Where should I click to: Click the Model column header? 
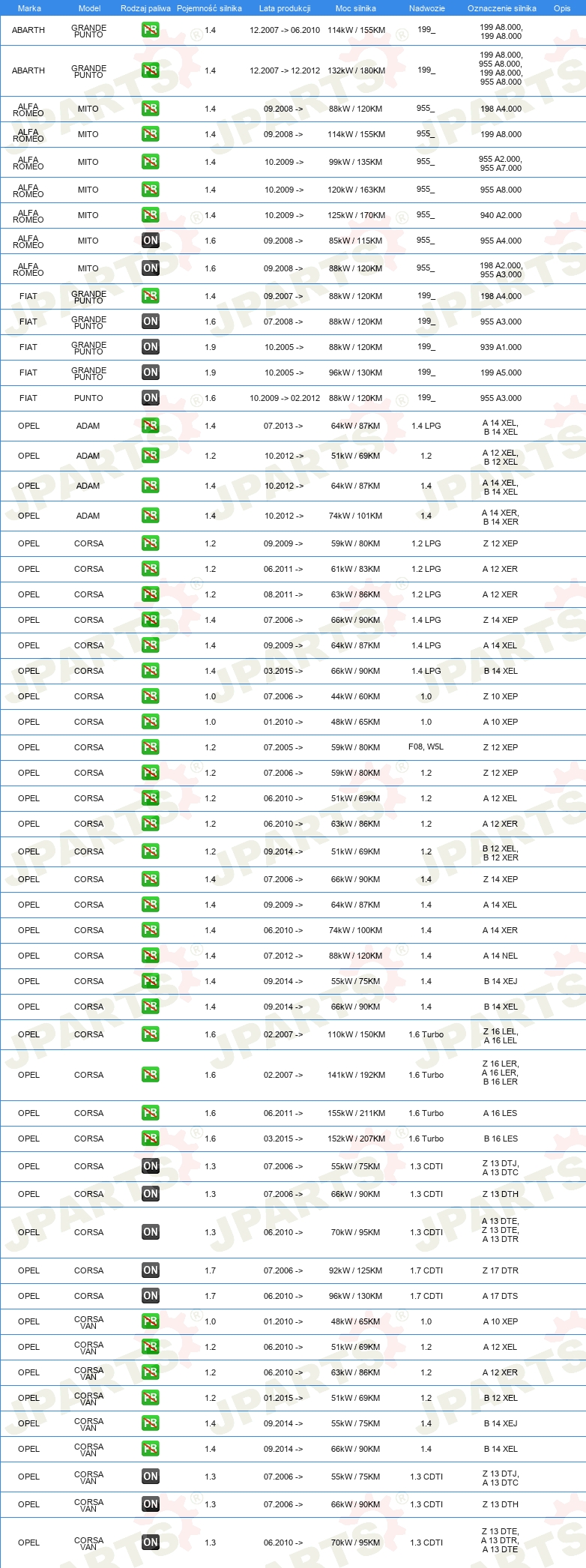tap(89, 8)
